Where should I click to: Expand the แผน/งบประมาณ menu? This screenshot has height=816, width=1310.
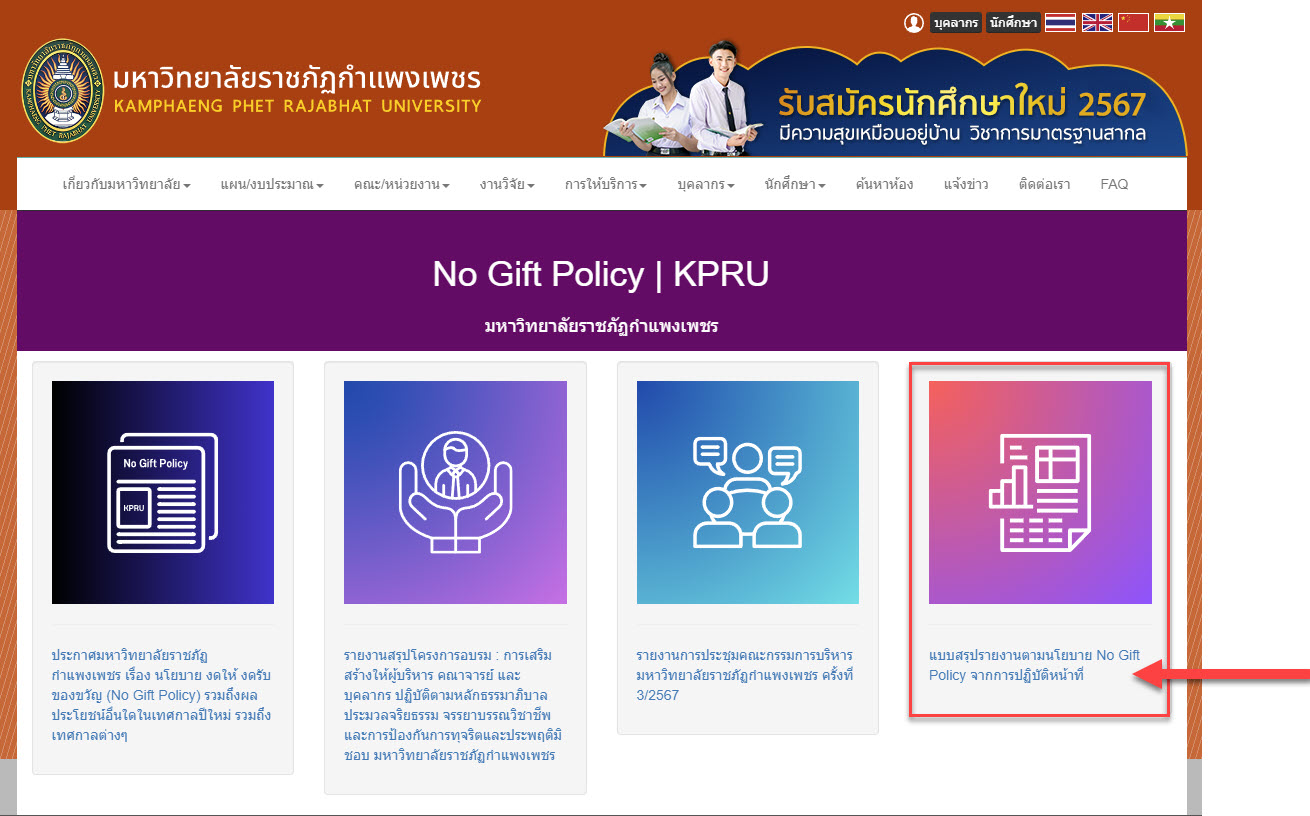[x=272, y=185]
